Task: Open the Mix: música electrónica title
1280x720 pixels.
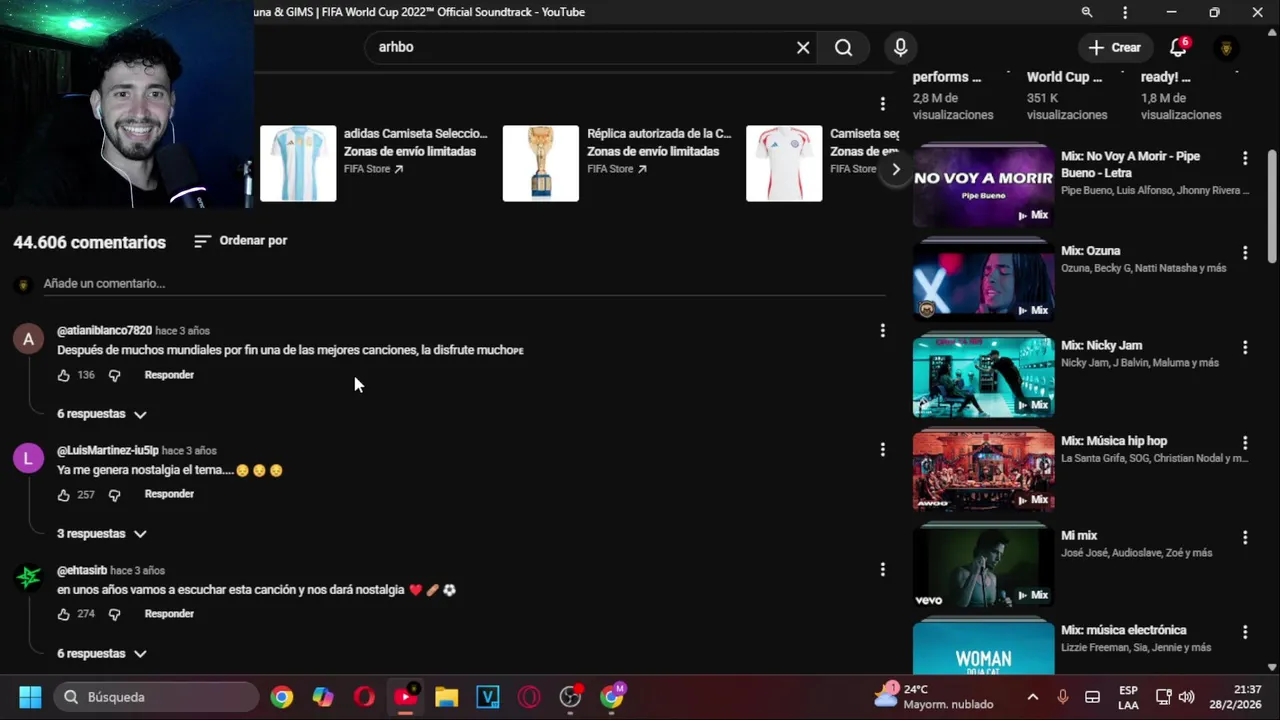Action: [1124, 631]
